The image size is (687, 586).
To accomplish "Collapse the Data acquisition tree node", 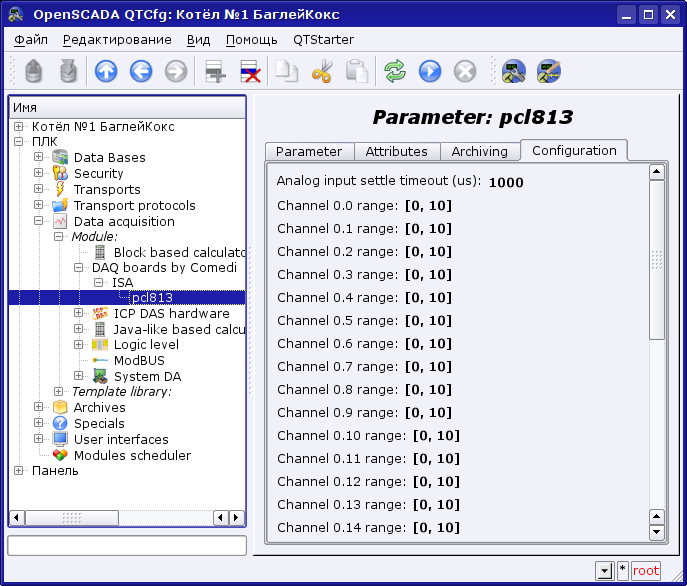I will (38, 221).
